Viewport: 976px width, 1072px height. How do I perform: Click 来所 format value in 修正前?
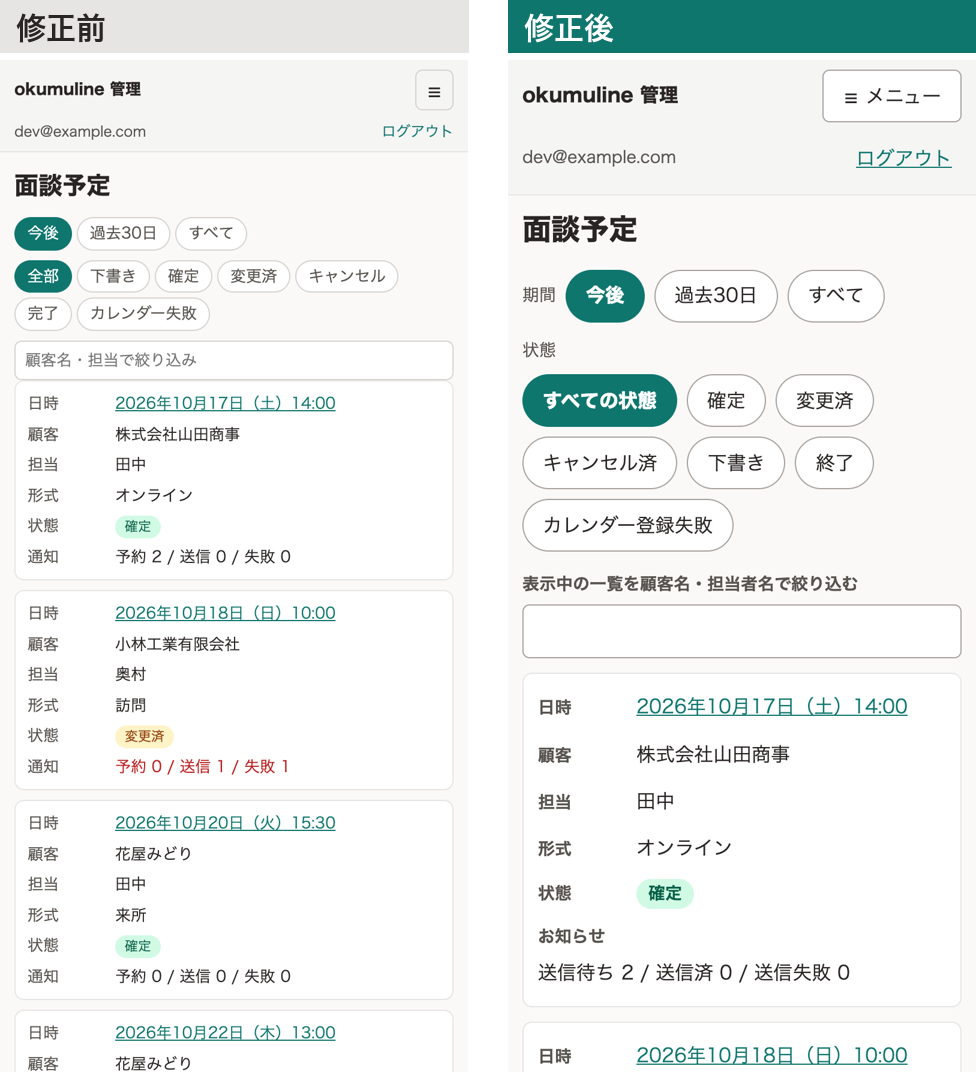(x=131, y=915)
